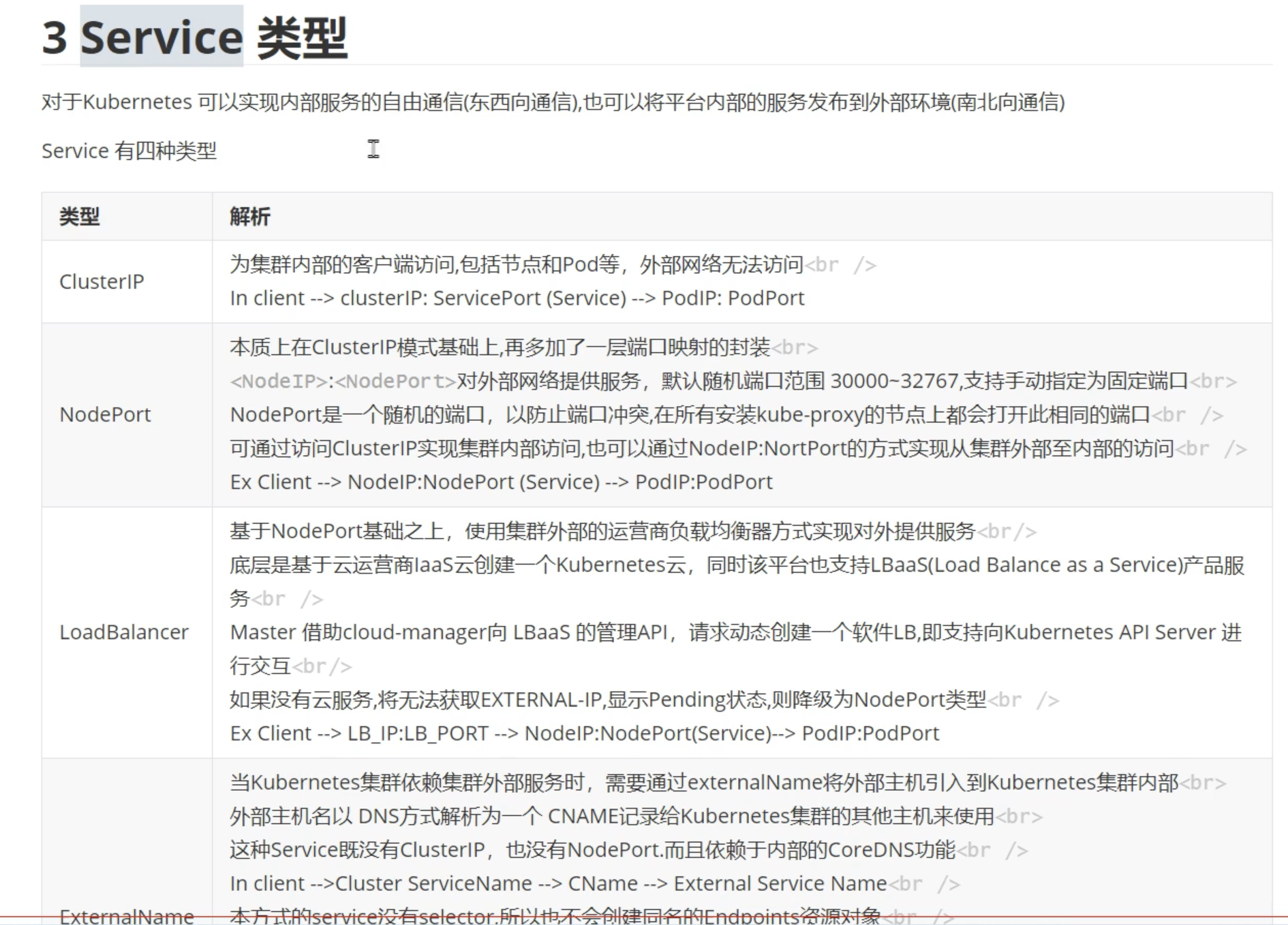Select the LoadBalancer table cell
Screen dimensions: 1288x925
[x=124, y=632]
